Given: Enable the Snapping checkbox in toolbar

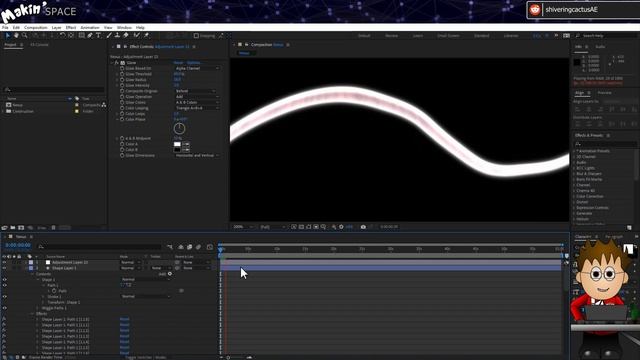Looking at the screenshot, I should [x=196, y=36].
